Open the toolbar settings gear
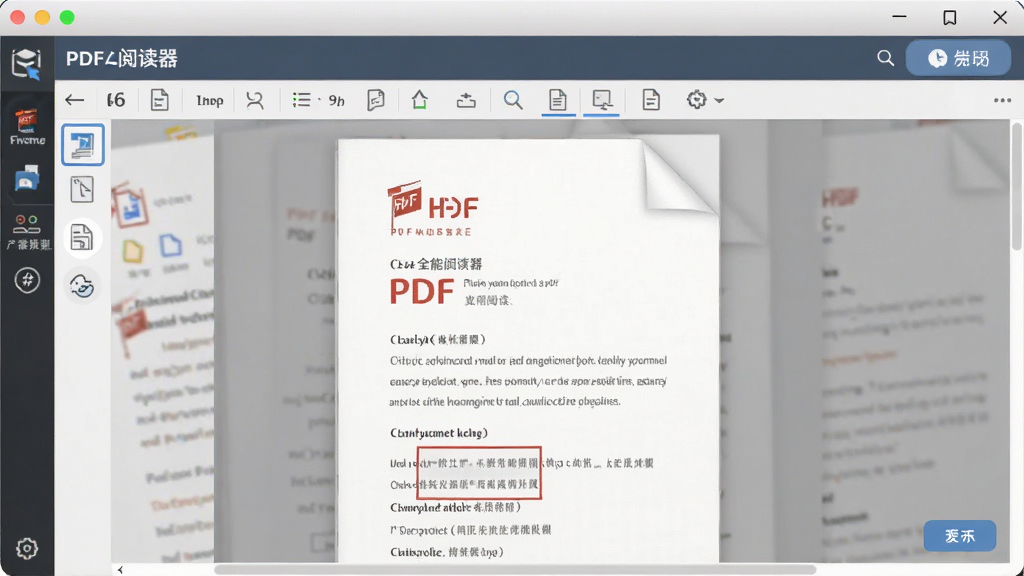The image size is (1024, 576). (x=697, y=100)
